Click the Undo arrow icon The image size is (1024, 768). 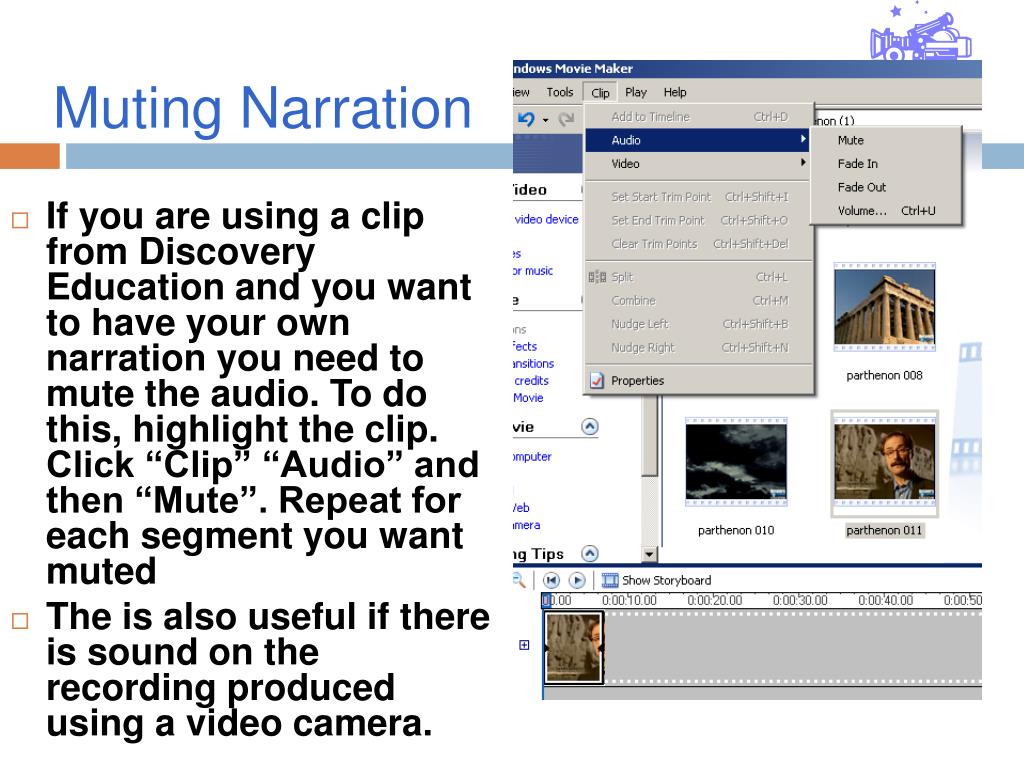coord(526,119)
